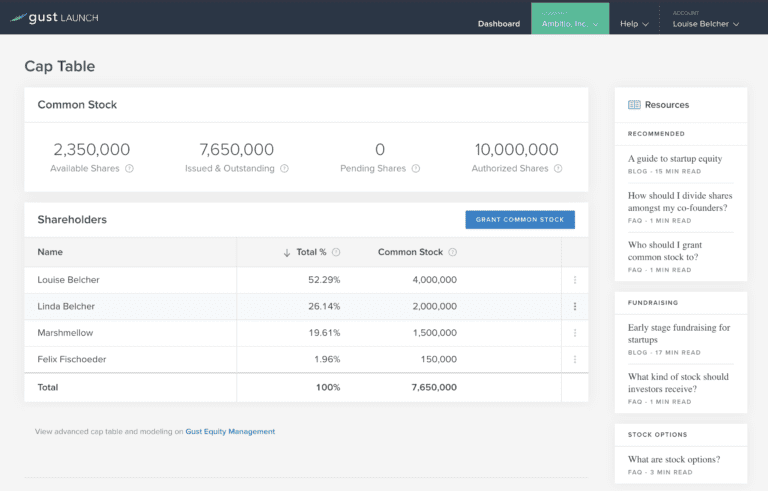Click the Common Stock column info icon
This screenshot has height=491, width=768.
453,253
